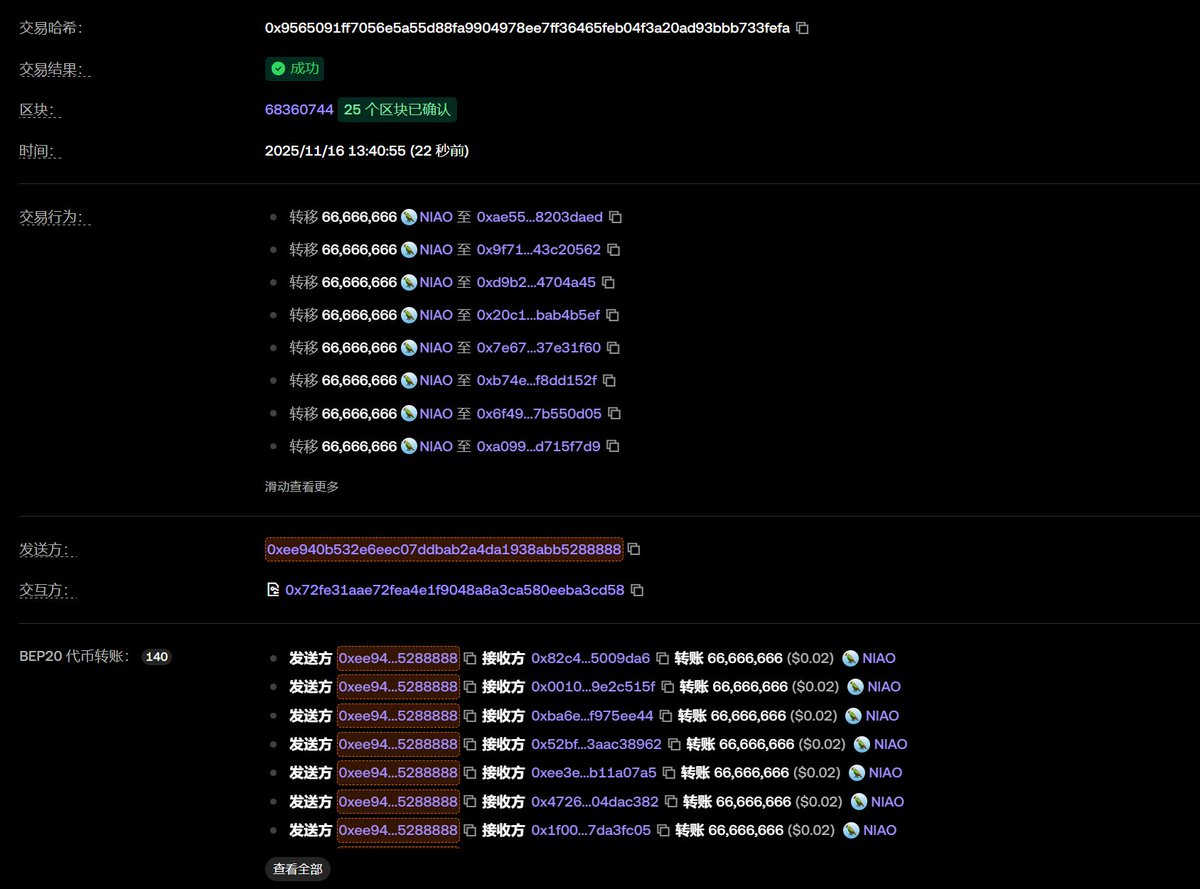
Task: Click the 交易行为 label
Action: (55, 217)
